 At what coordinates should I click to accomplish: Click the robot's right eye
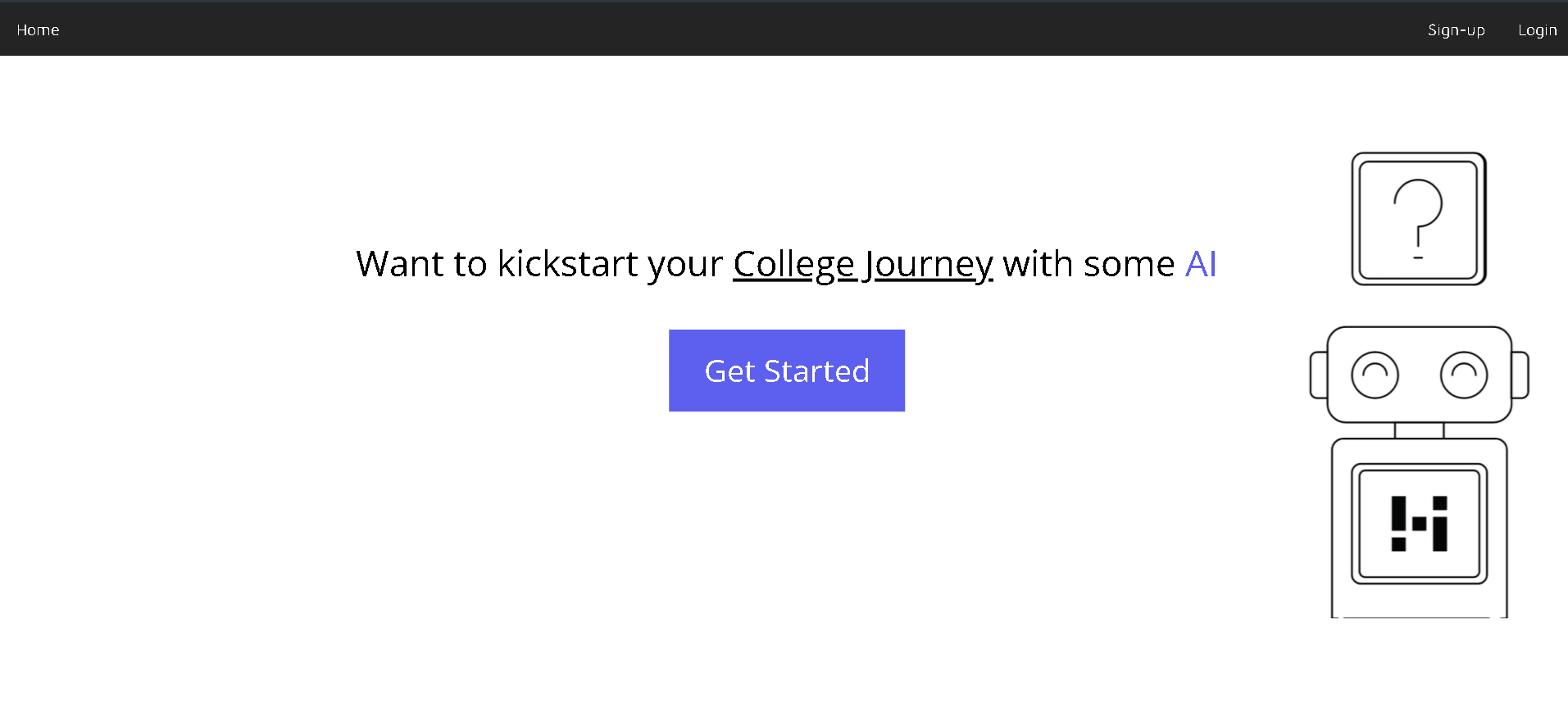1464,375
